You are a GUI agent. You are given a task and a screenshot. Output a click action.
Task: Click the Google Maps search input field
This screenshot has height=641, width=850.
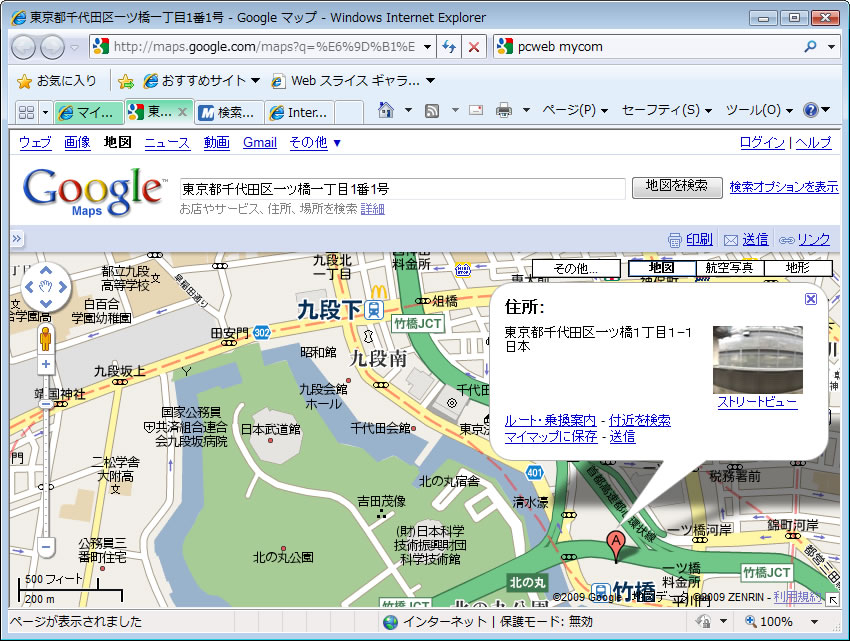(x=402, y=189)
